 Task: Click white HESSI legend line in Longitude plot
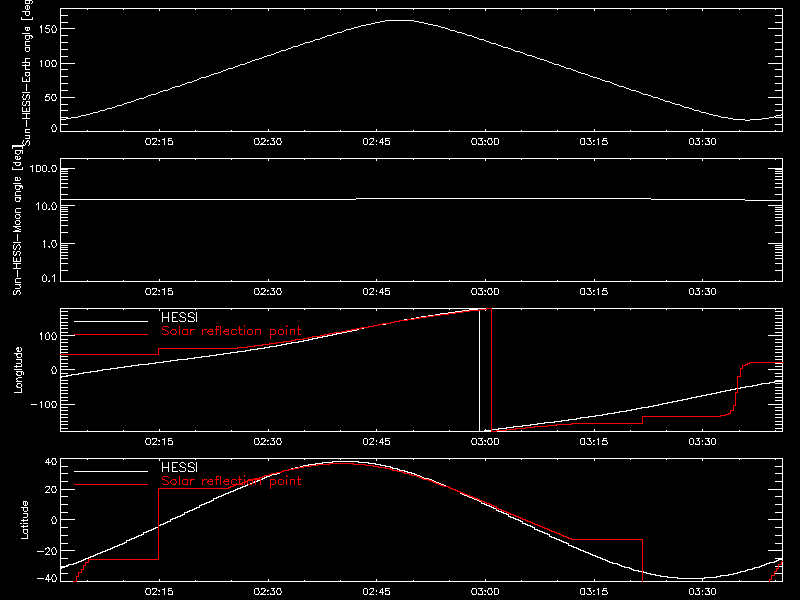coord(111,321)
